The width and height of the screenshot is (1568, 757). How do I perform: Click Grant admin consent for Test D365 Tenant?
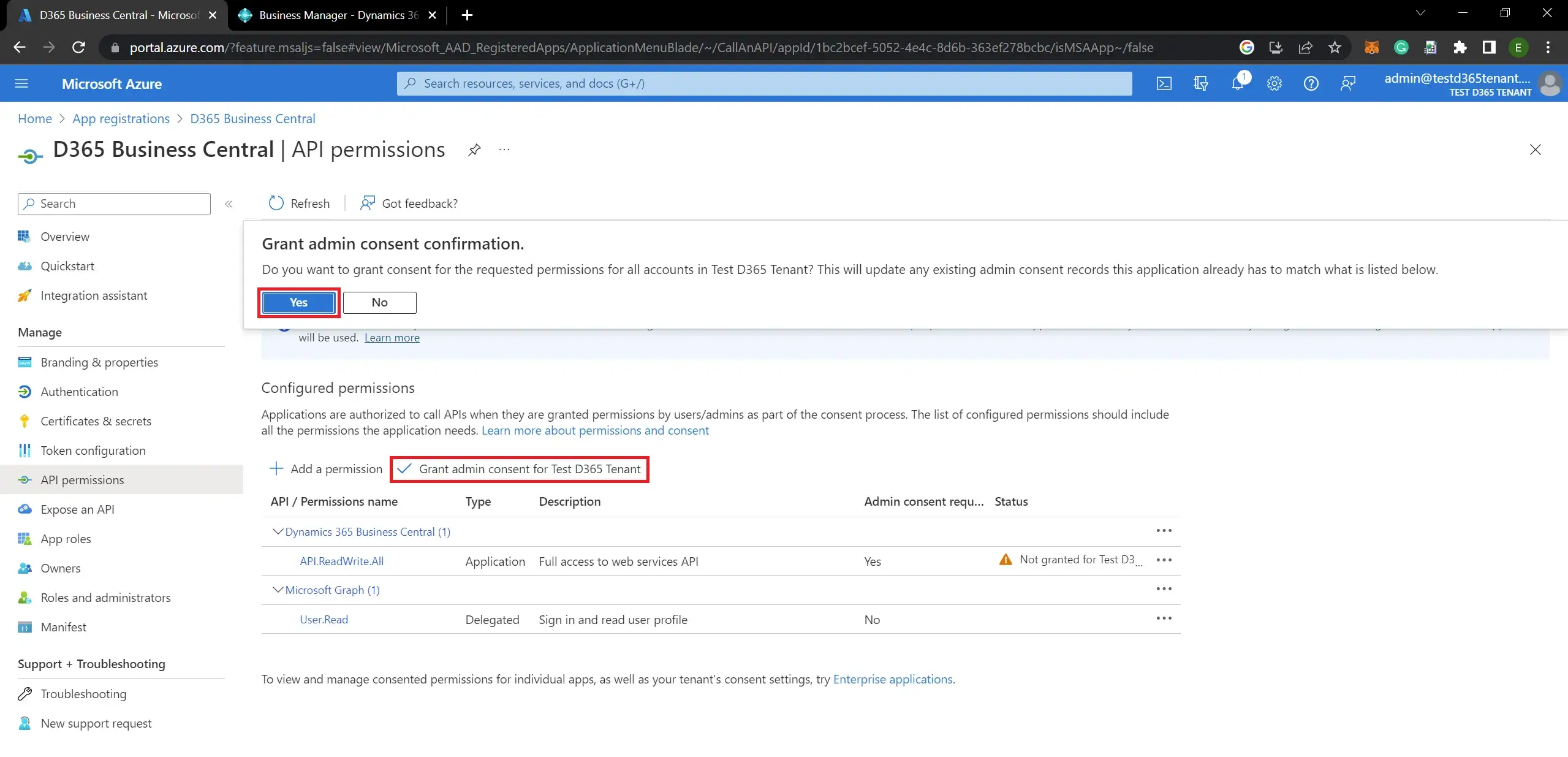519,469
